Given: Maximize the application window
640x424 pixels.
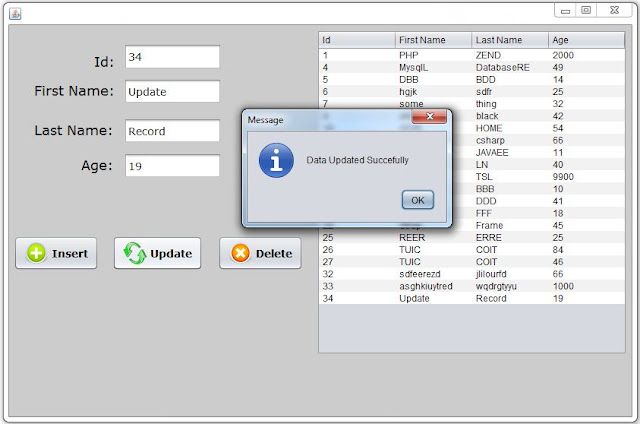Looking at the screenshot, I should point(586,11).
